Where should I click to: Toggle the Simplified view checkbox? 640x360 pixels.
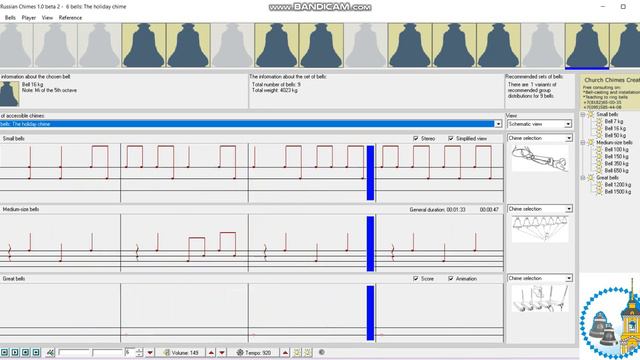(451, 138)
